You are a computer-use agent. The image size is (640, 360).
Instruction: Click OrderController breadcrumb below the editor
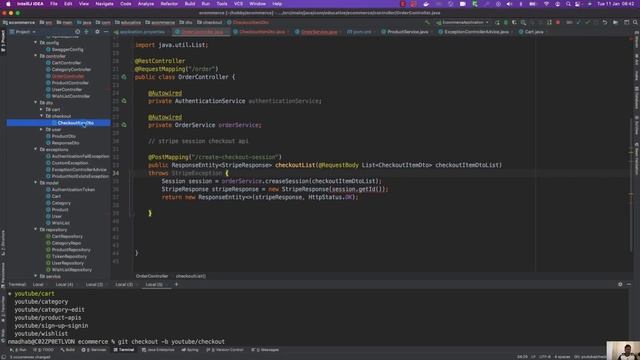coord(152,276)
